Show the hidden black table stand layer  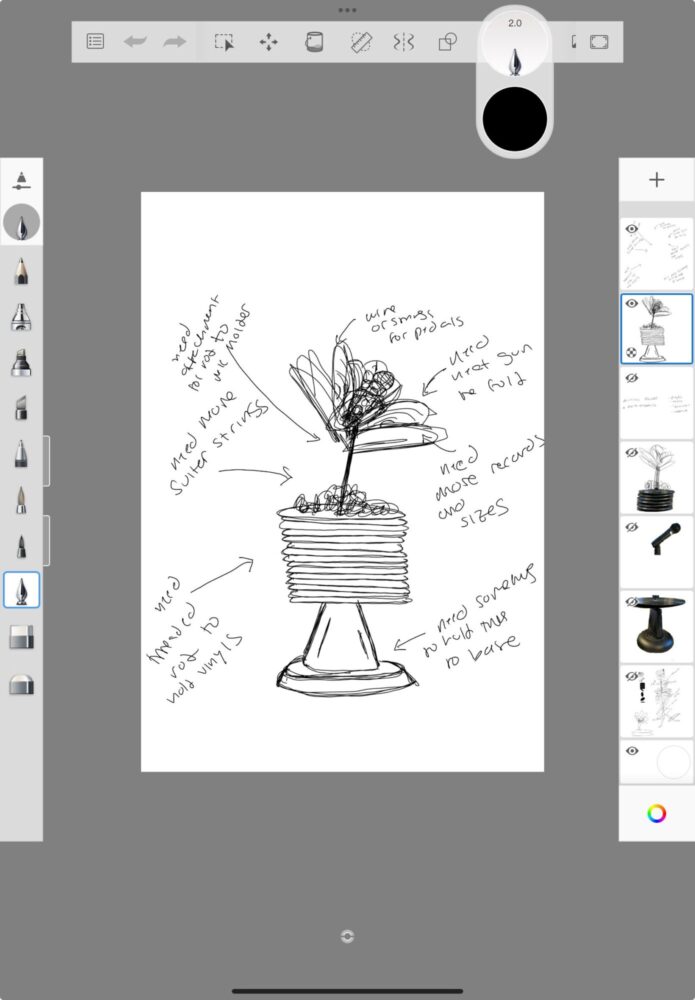631,601
